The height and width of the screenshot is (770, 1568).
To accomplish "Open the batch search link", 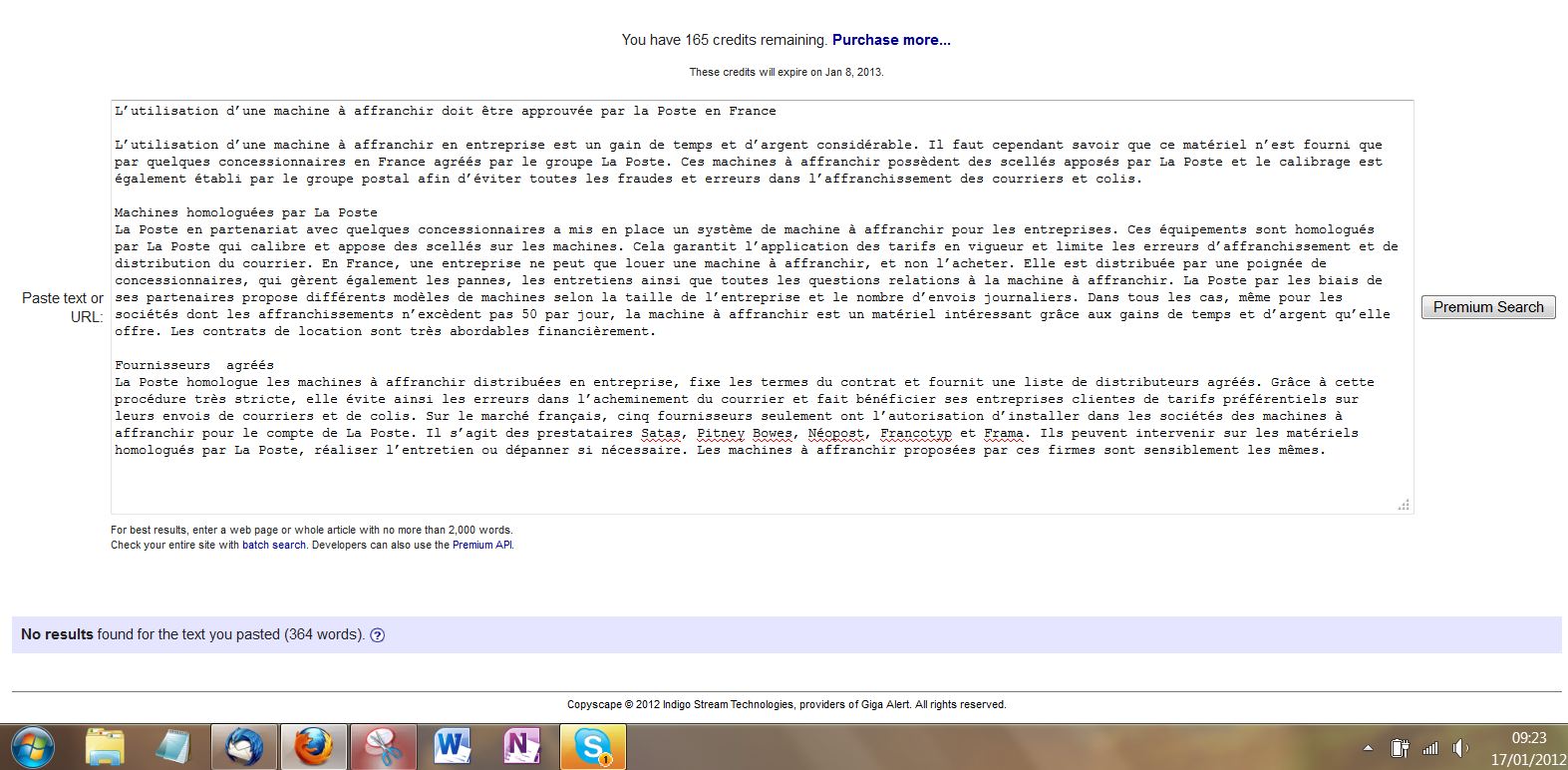I will (274, 546).
